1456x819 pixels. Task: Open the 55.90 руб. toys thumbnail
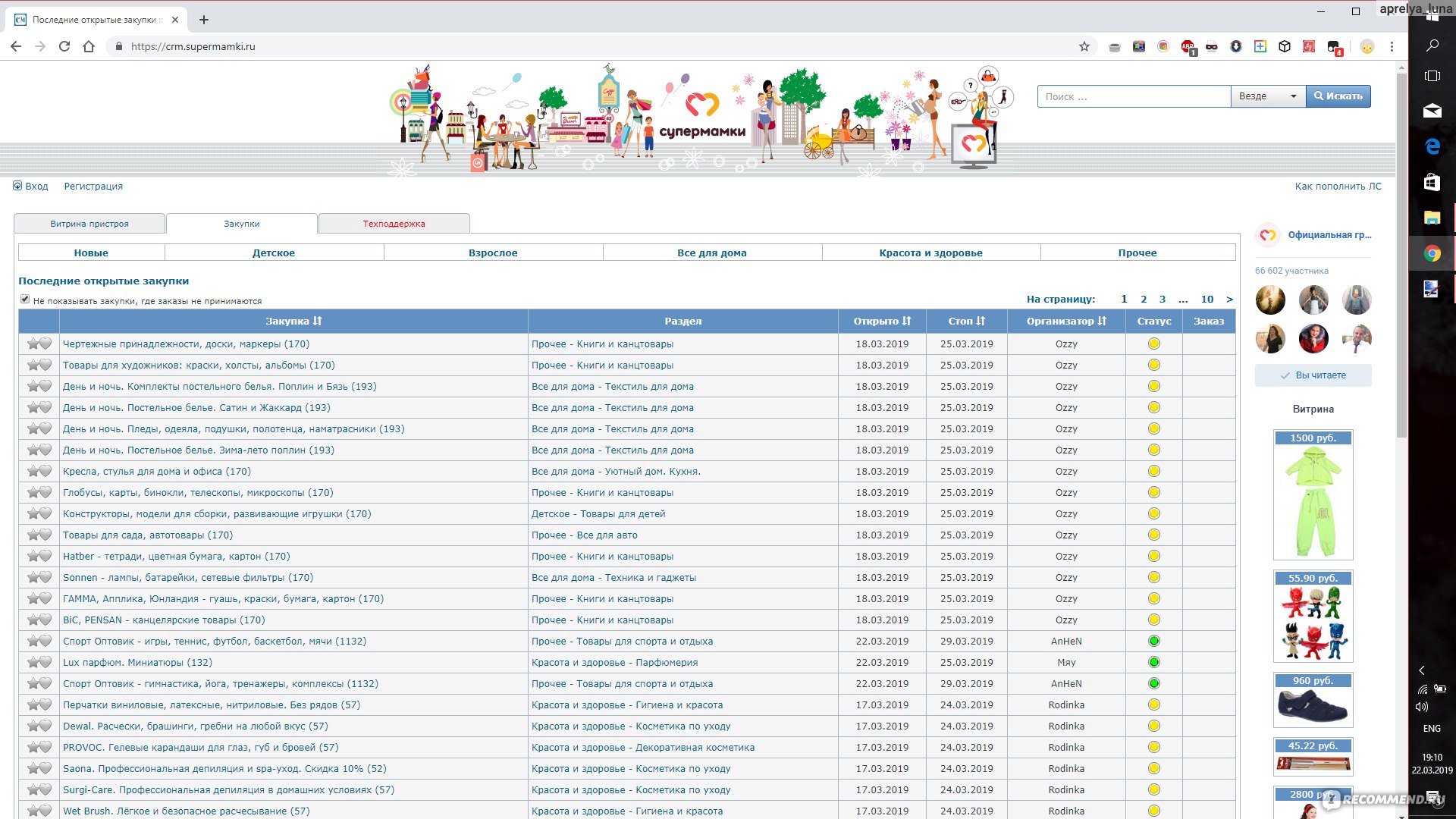(1313, 617)
